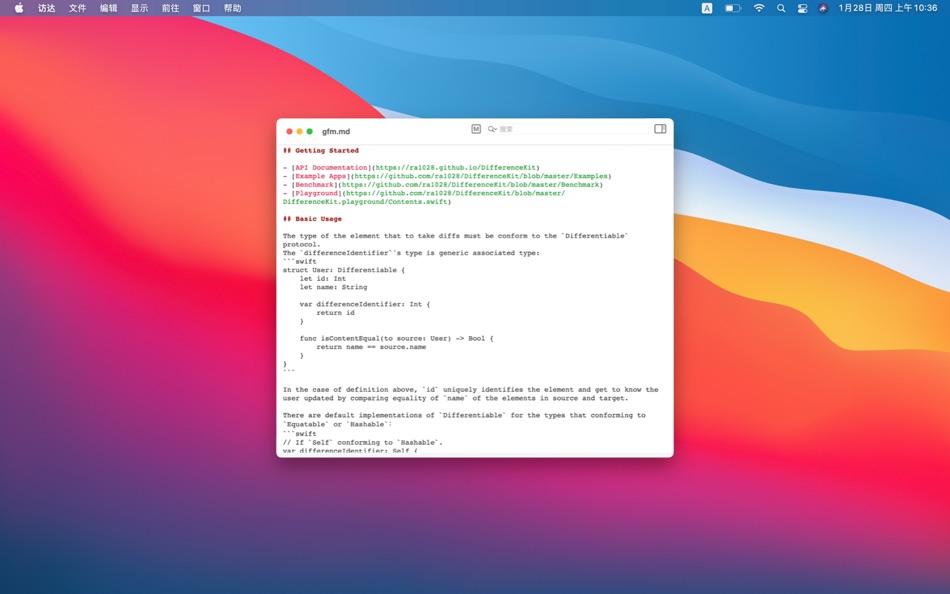The image size is (950, 594).
Task: Click the search field in the gfm.md toolbar
Action: pyautogui.click(x=568, y=129)
